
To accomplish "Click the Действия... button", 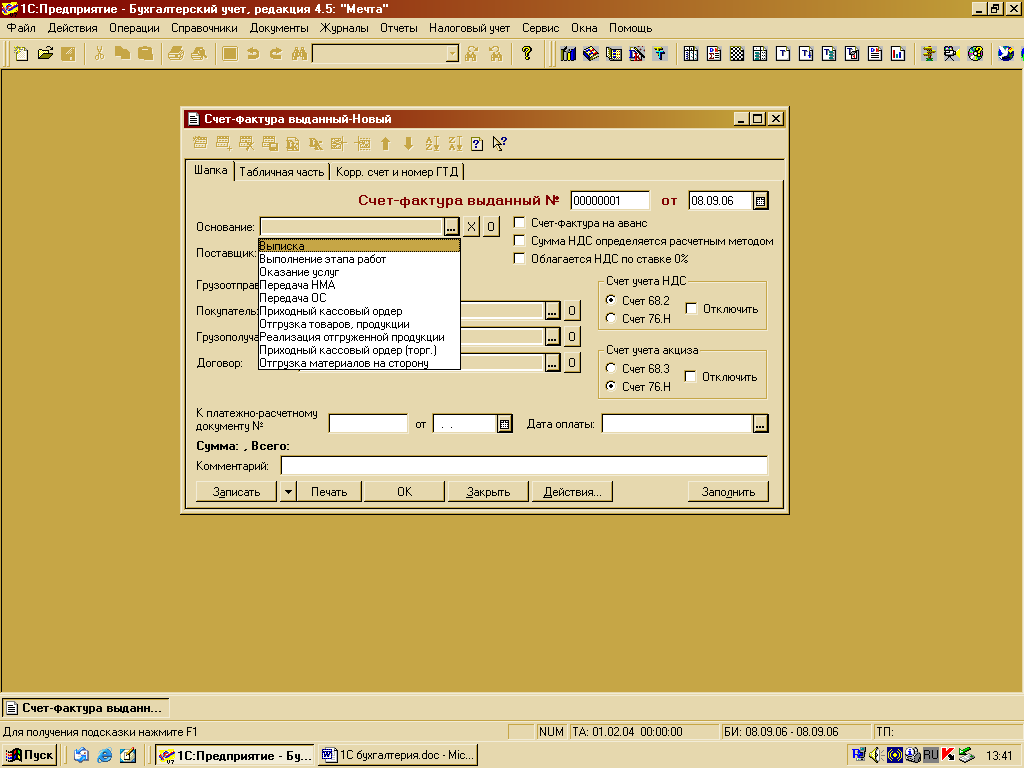I will click(572, 492).
